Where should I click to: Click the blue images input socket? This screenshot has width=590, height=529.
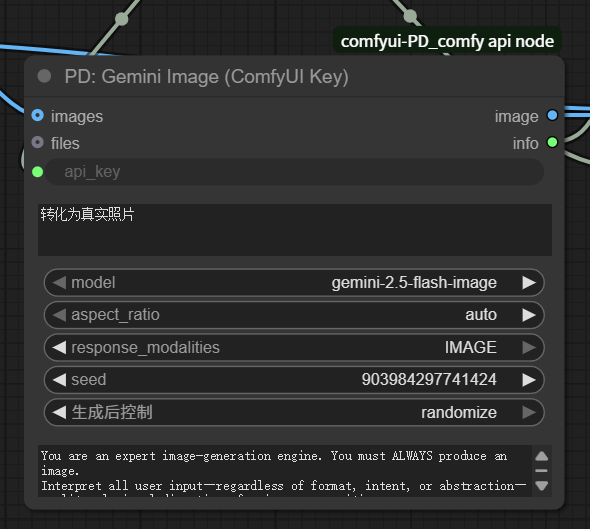coord(38,115)
